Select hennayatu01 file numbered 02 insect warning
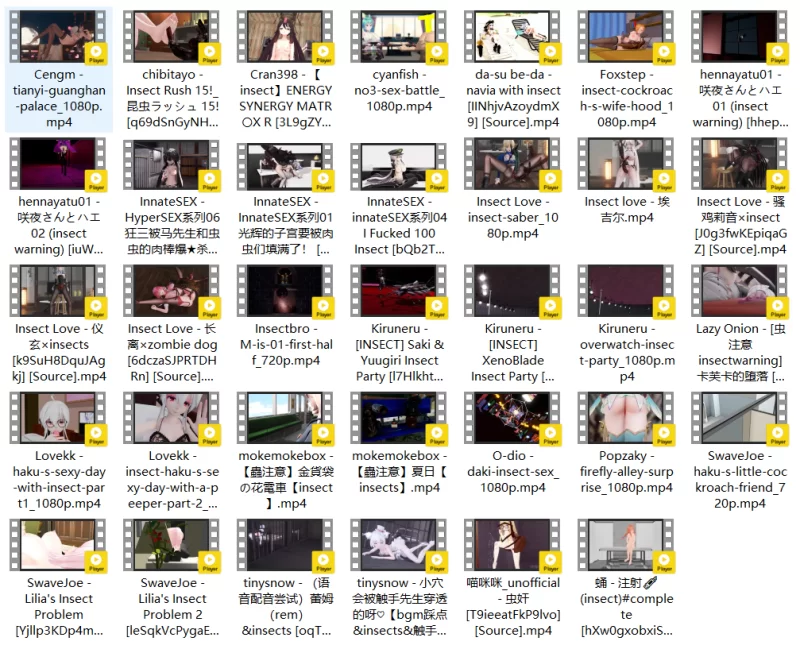This screenshot has width=800, height=649. [x=58, y=197]
